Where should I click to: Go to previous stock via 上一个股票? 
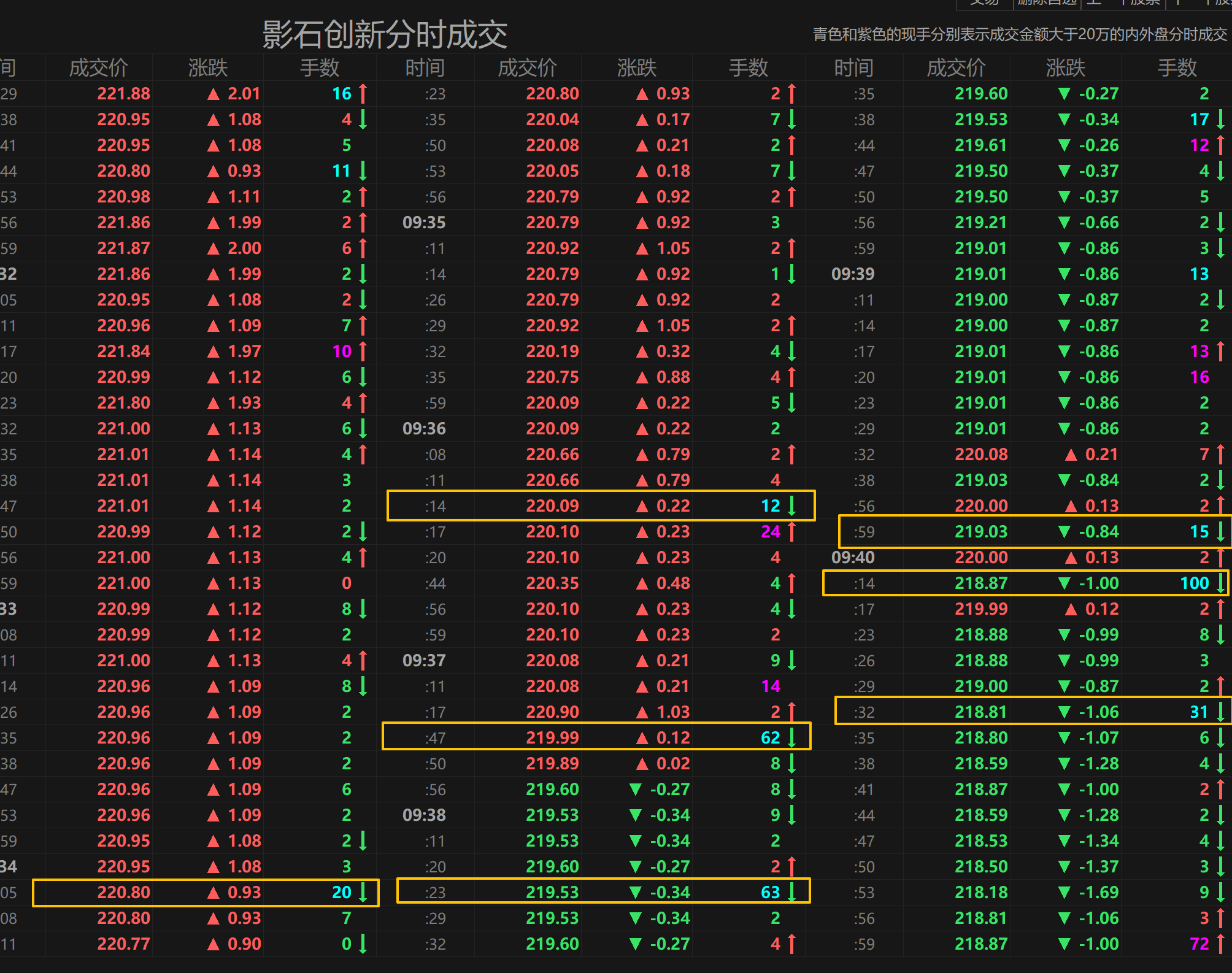coord(1123,2)
